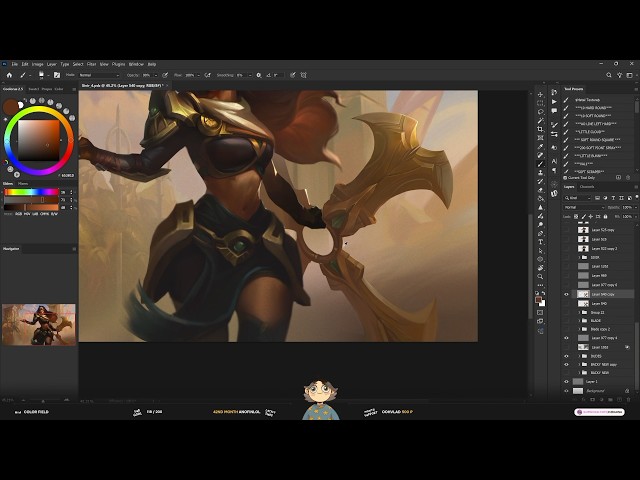Select the Frame tool
640x480 pixels.
click(540, 138)
